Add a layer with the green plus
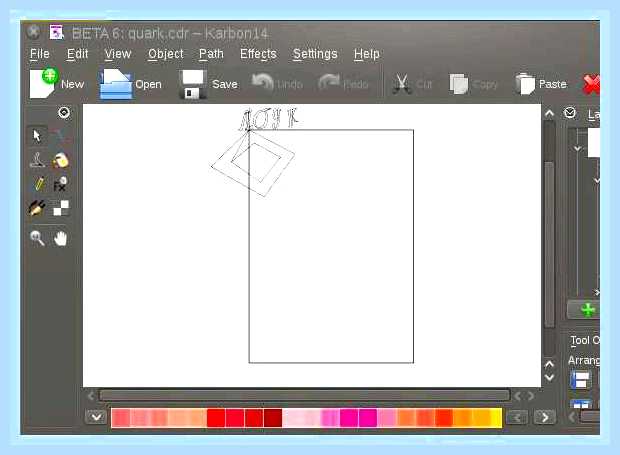 coord(588,310)
